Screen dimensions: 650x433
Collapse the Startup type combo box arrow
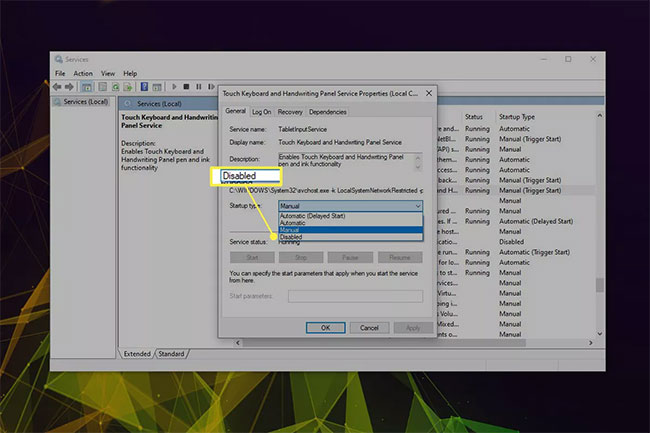coord(417,206)
